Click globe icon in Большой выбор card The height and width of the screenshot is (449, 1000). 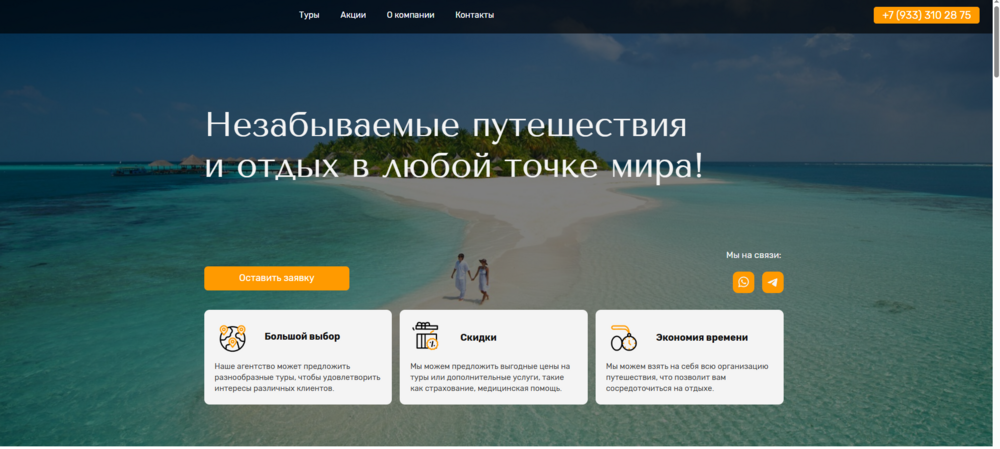232,338
